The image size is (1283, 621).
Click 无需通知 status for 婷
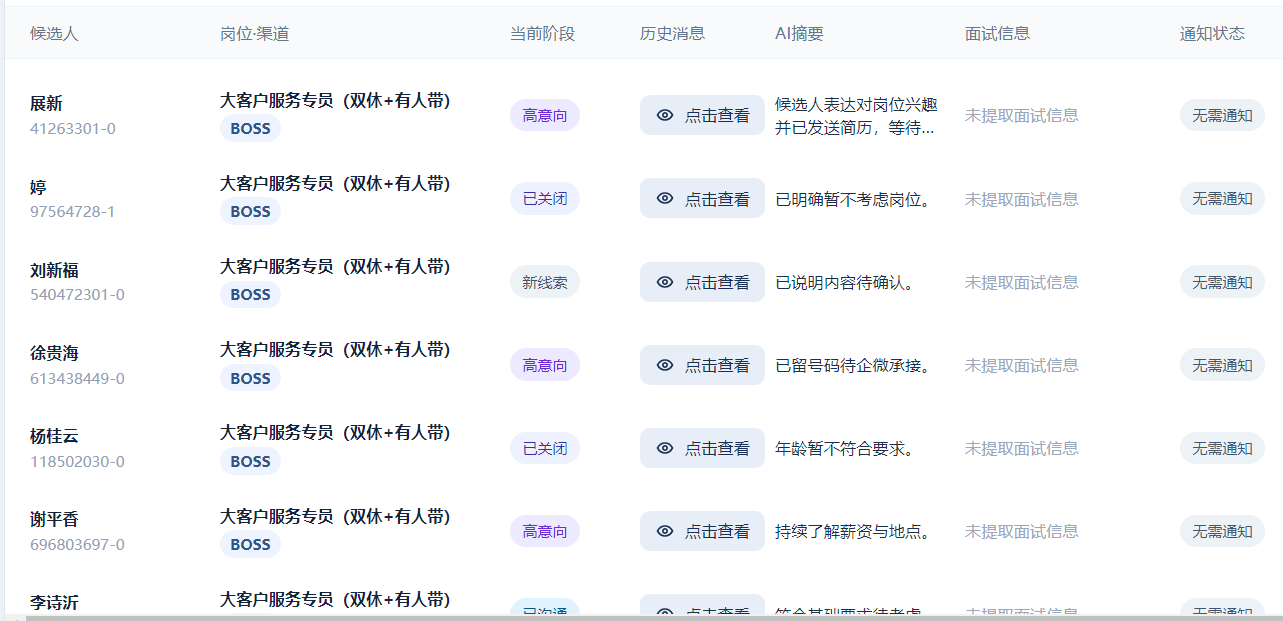point(1222,198)
